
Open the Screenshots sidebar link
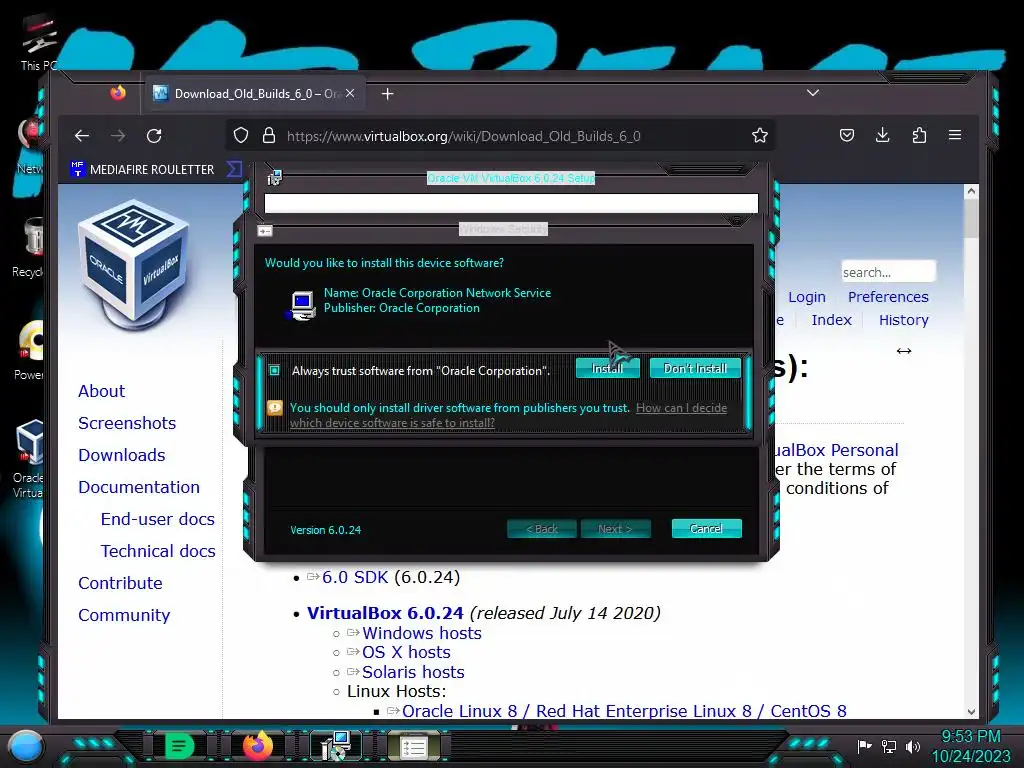[127, 423]
